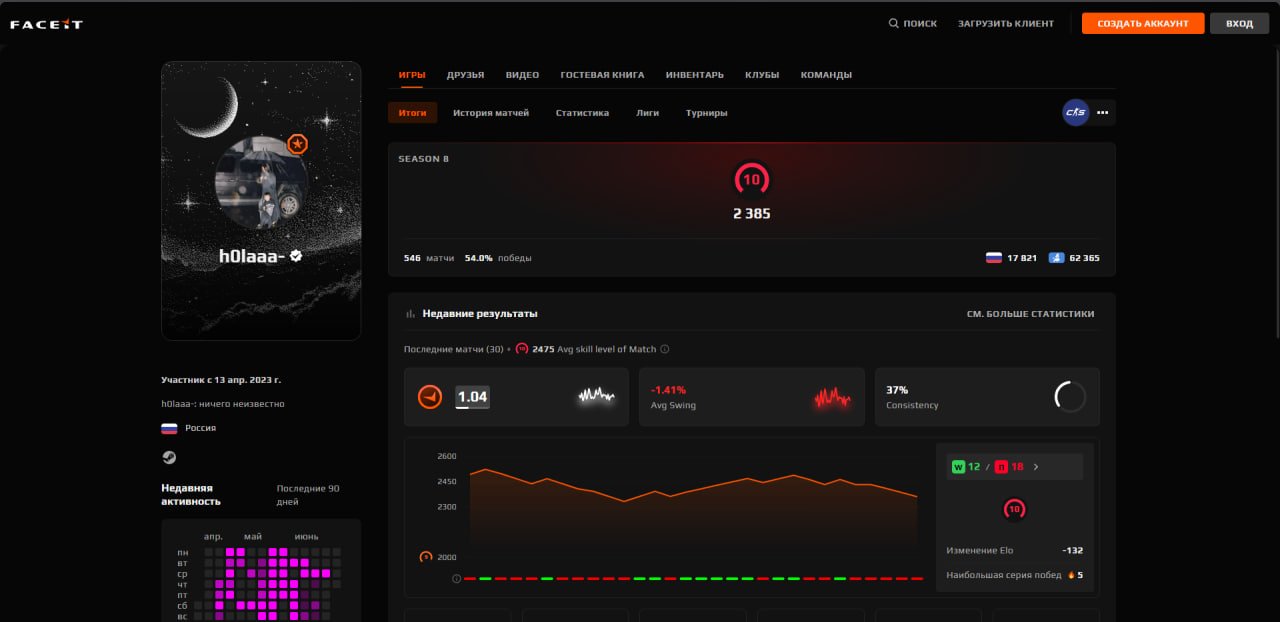This screenshot has height=622, width=1280.
Task: Open the linked Steam account icon
Action: pos(169,457)
